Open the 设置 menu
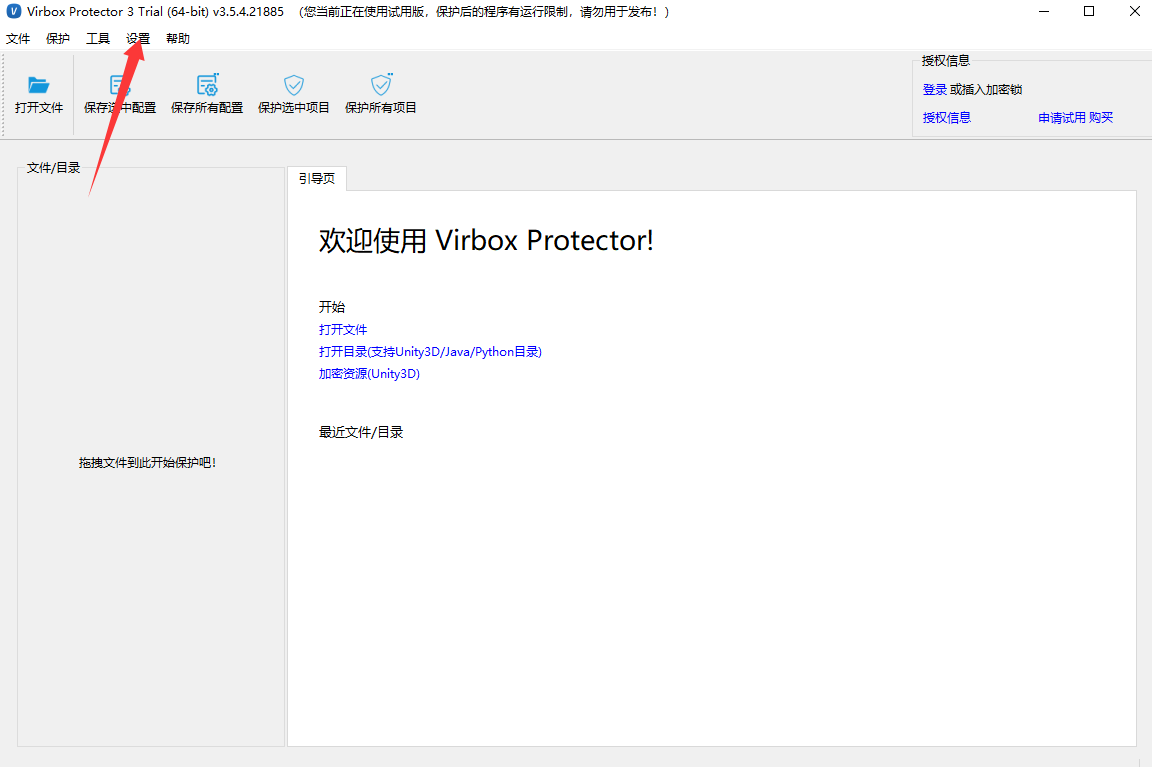The width and height of the screenshot is (1152, 767). pyautogui.click(x=137, y=39)
